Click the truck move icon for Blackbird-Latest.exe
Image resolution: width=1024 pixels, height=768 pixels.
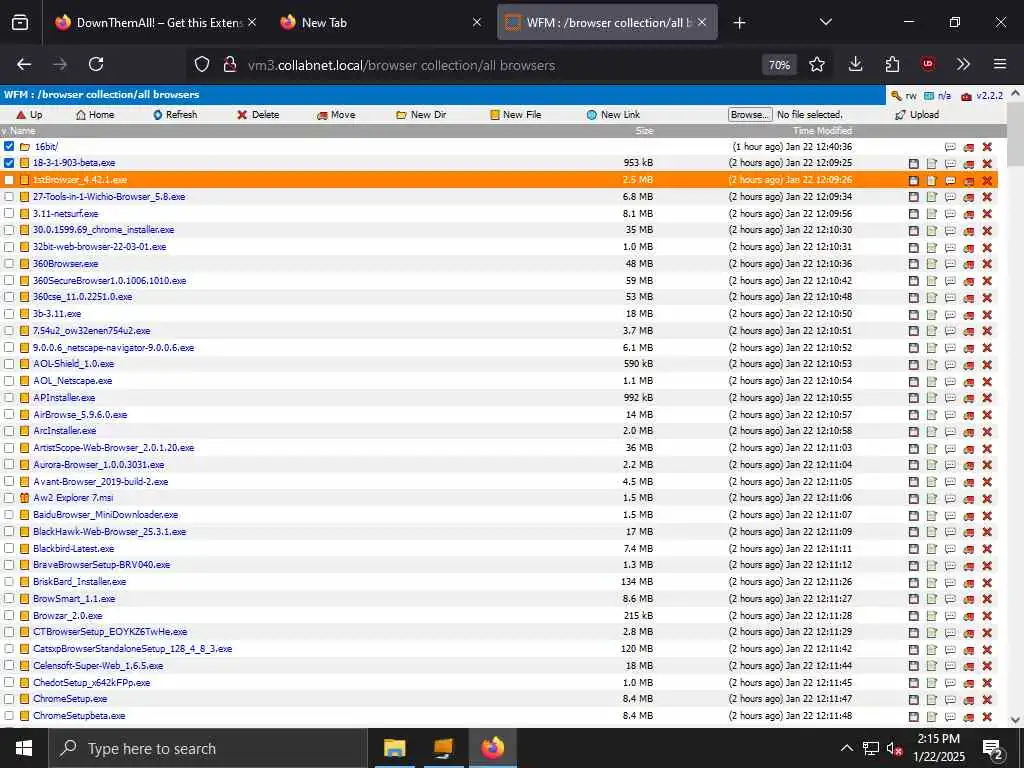click(968, 549)
